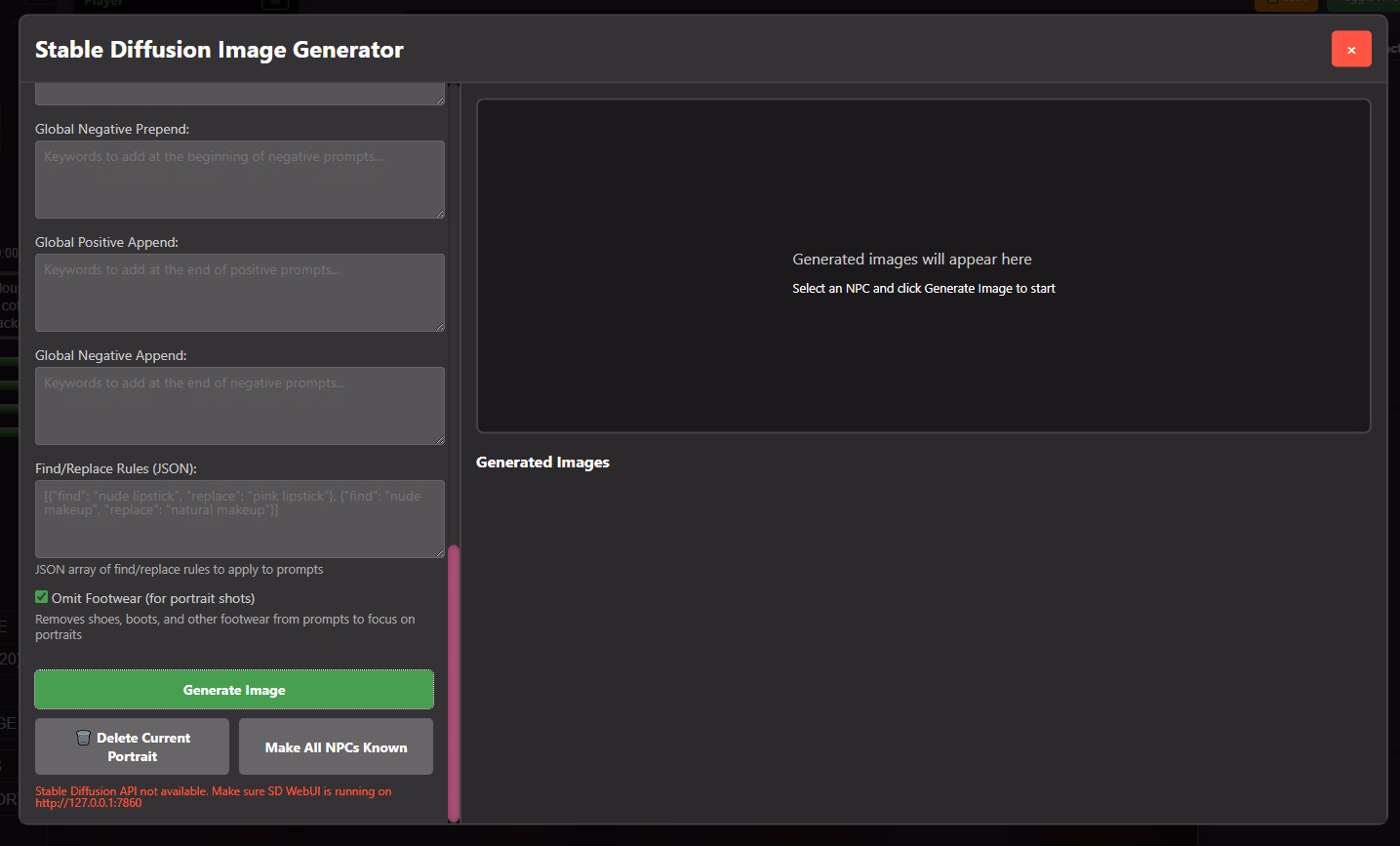Click the Find/Replace Rules JSON input

[x=239, y=519]
